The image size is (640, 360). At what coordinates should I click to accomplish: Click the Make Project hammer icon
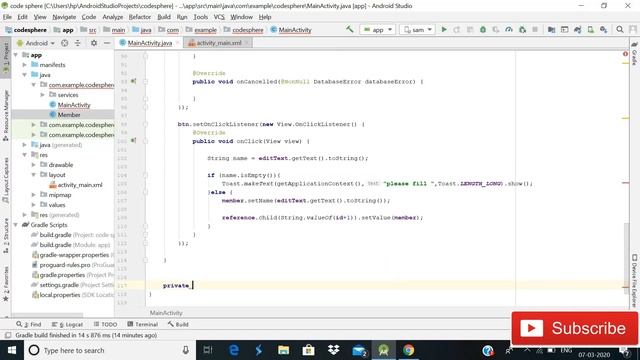point(349,29)
